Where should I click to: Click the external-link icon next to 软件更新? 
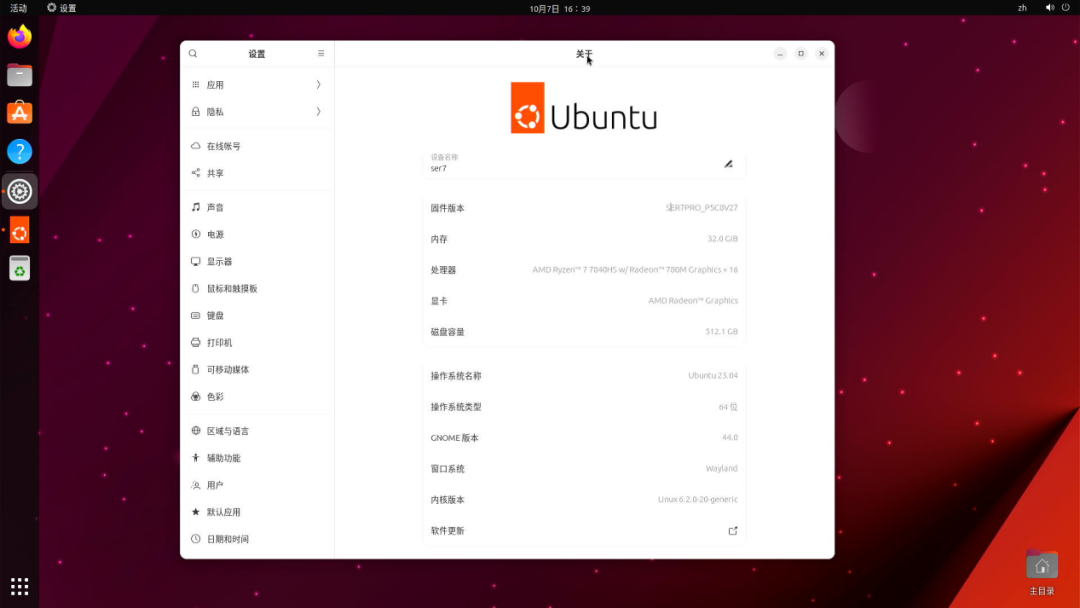click(733, 530)
